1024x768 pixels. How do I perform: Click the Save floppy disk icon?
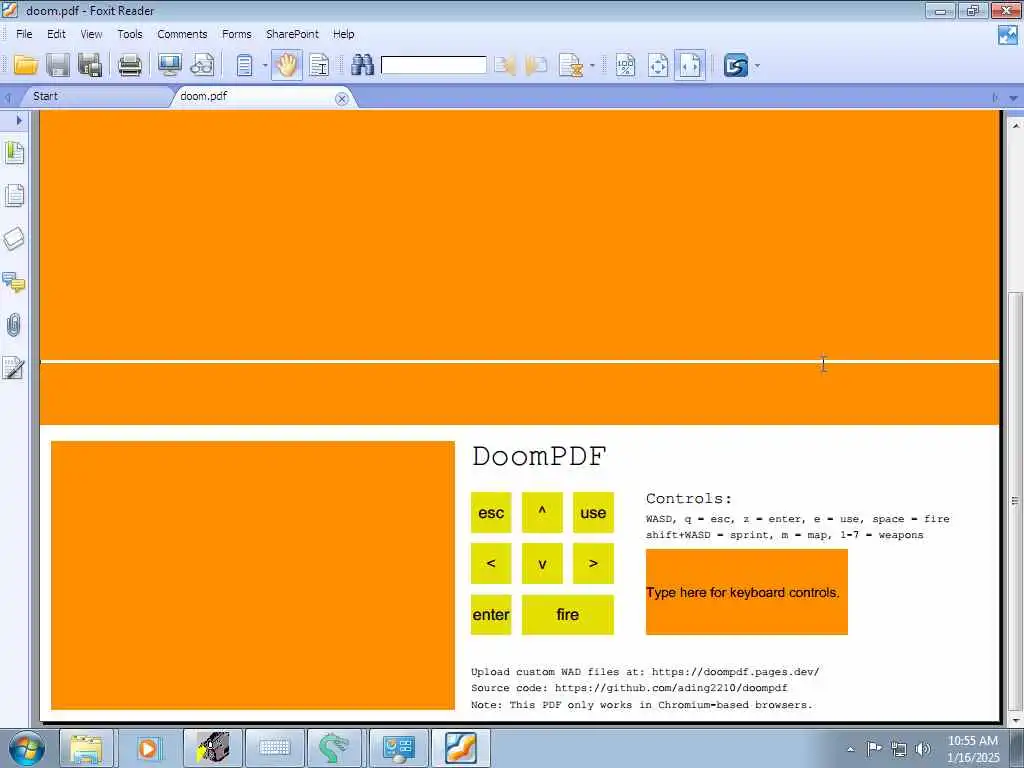coord(57,65)
